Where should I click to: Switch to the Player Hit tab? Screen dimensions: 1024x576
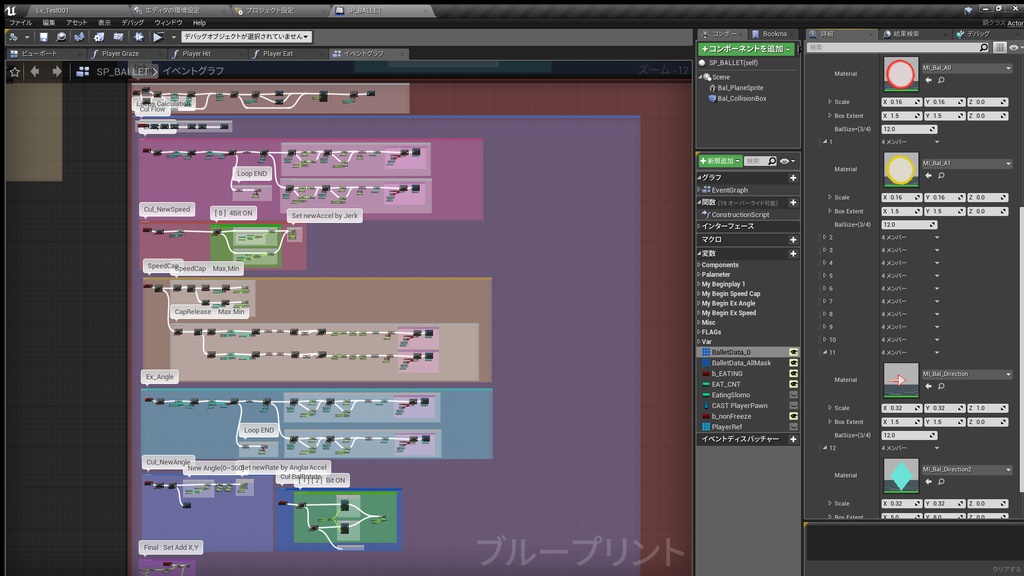pos(198,53)
